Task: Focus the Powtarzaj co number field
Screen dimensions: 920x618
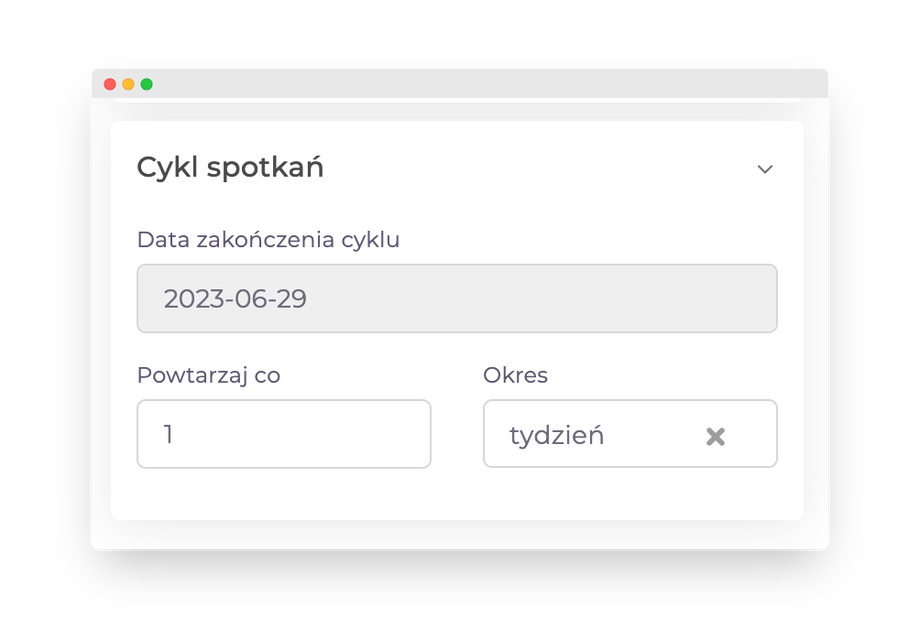Action: 284,434
